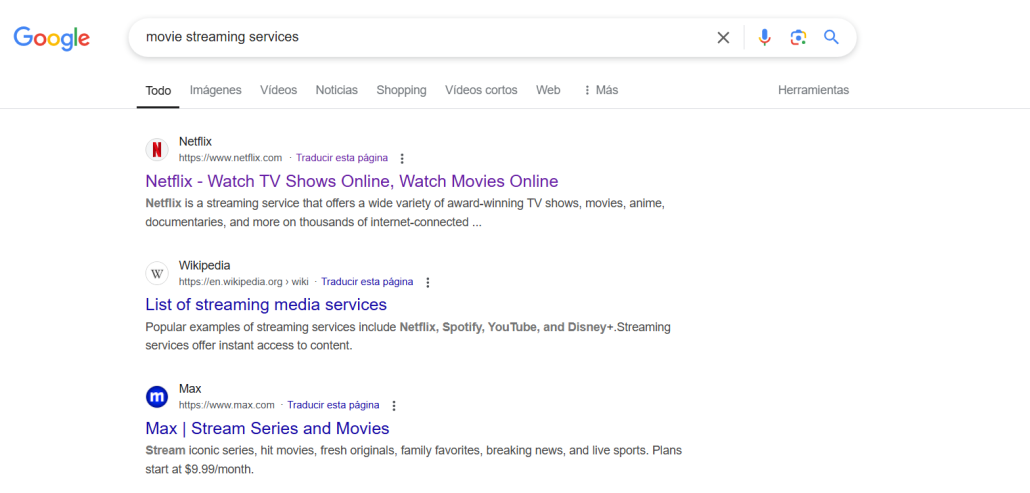1030x493 pixels.
Task: Open the three-dot menu beside Max result
Action: click(394, 405)
